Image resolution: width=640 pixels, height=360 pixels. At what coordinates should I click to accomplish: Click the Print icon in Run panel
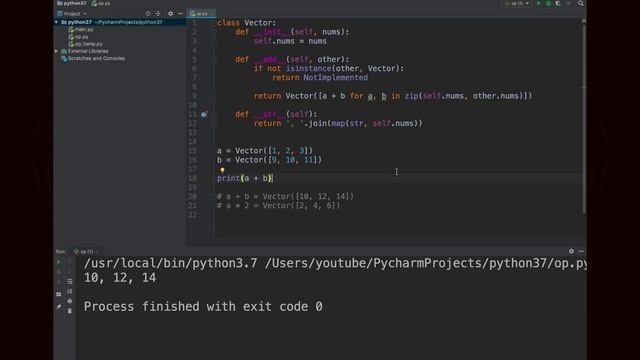click(x=70, y=301)
